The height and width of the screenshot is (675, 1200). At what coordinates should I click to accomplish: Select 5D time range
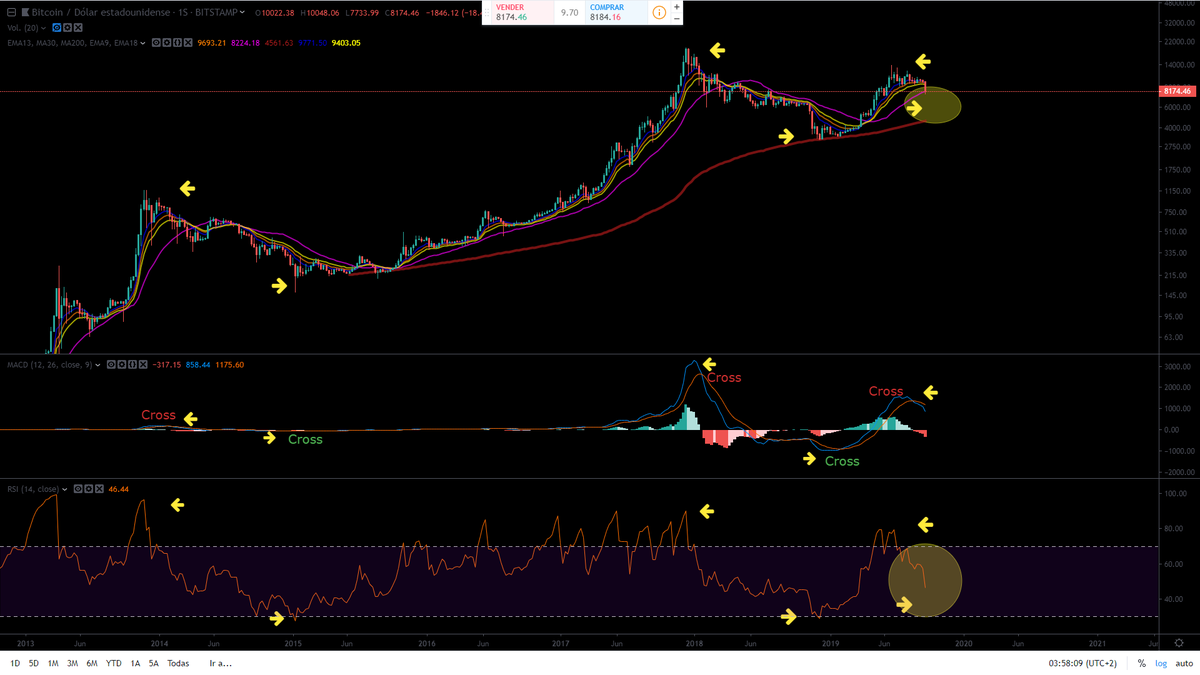click(x=34, y=663)
